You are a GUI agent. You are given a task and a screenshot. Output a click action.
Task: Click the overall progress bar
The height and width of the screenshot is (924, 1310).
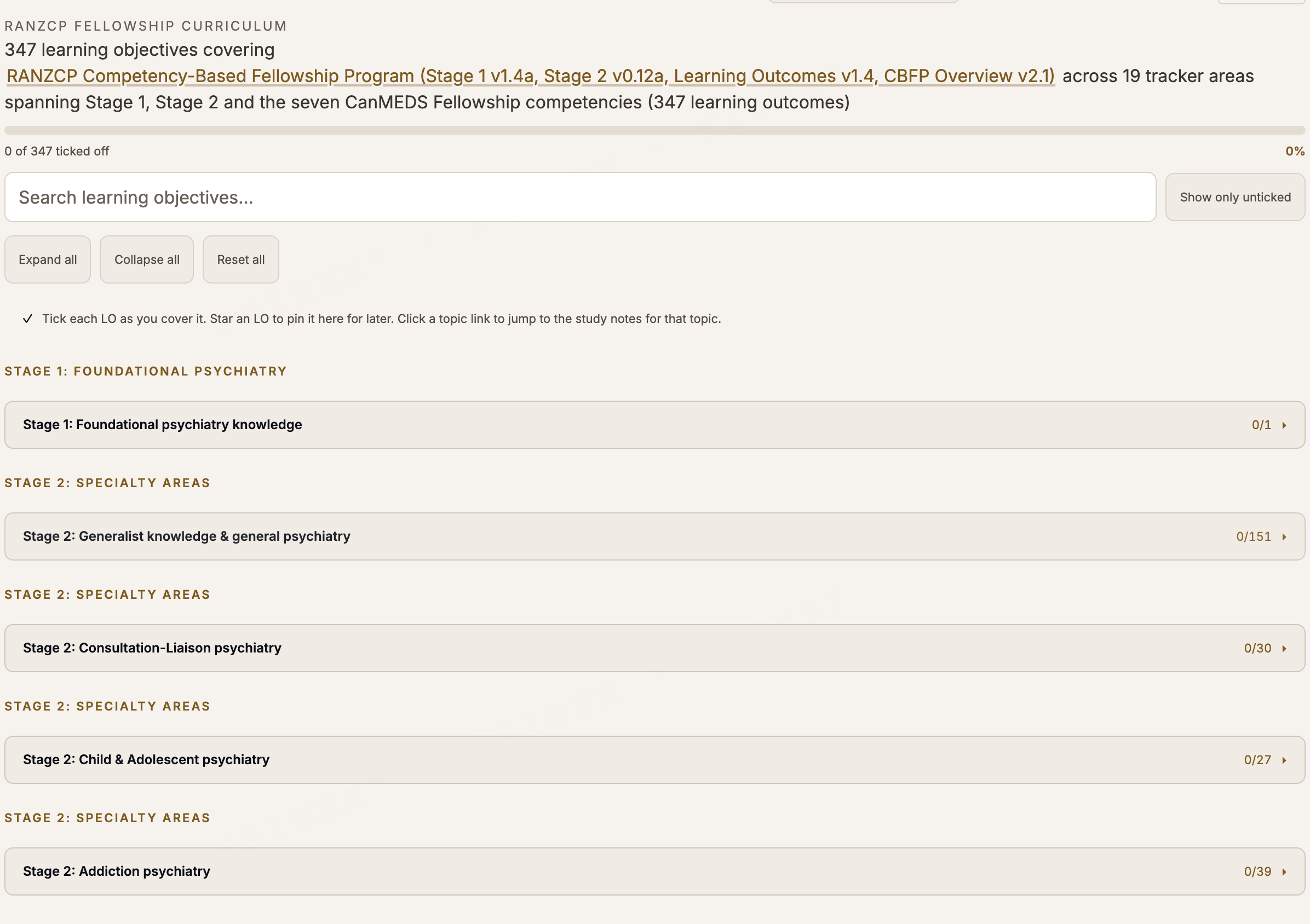click(x=654, y=131)
